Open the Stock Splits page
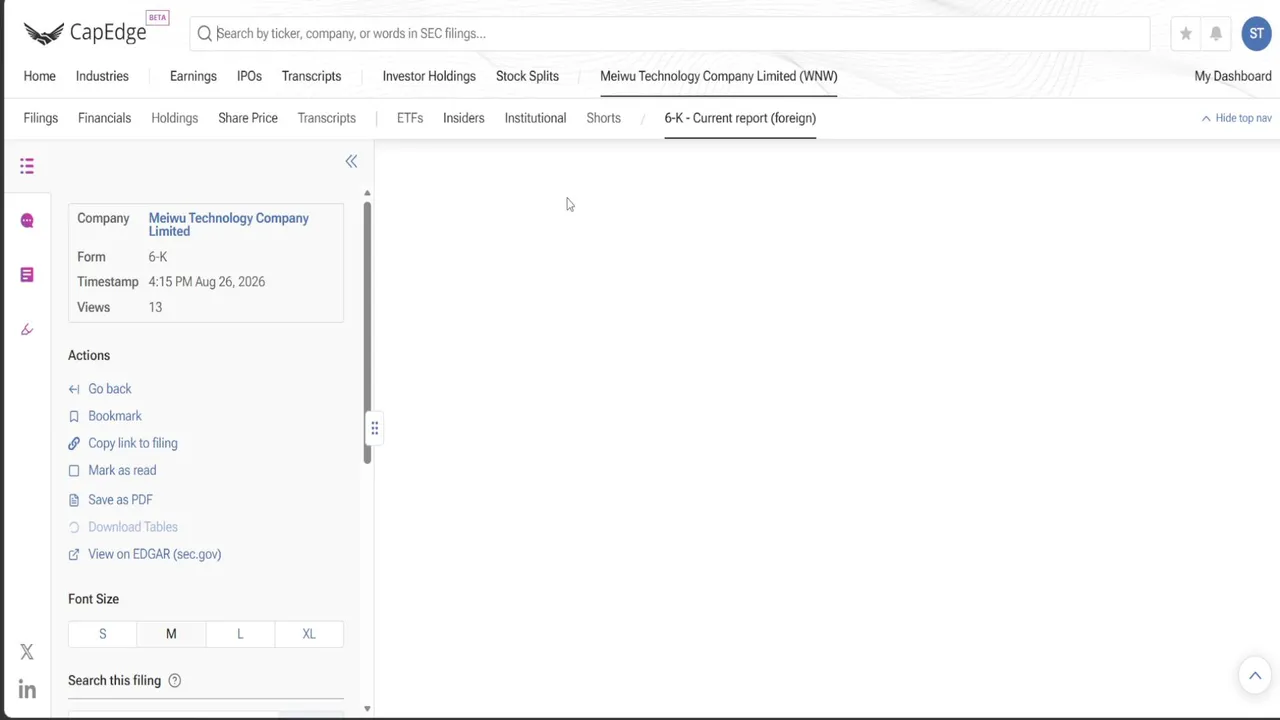 tap(527, 76)
